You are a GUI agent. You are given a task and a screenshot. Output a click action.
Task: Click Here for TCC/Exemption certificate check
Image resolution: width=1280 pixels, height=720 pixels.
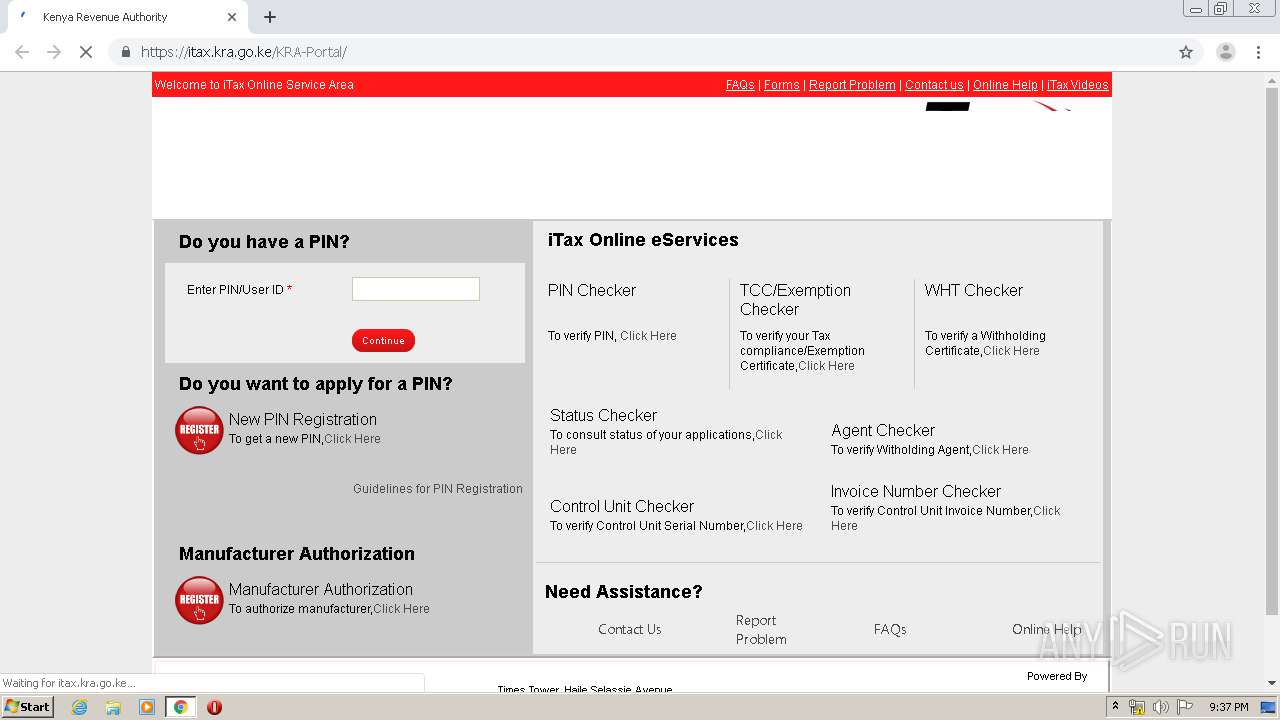click(x=826, y=366)
